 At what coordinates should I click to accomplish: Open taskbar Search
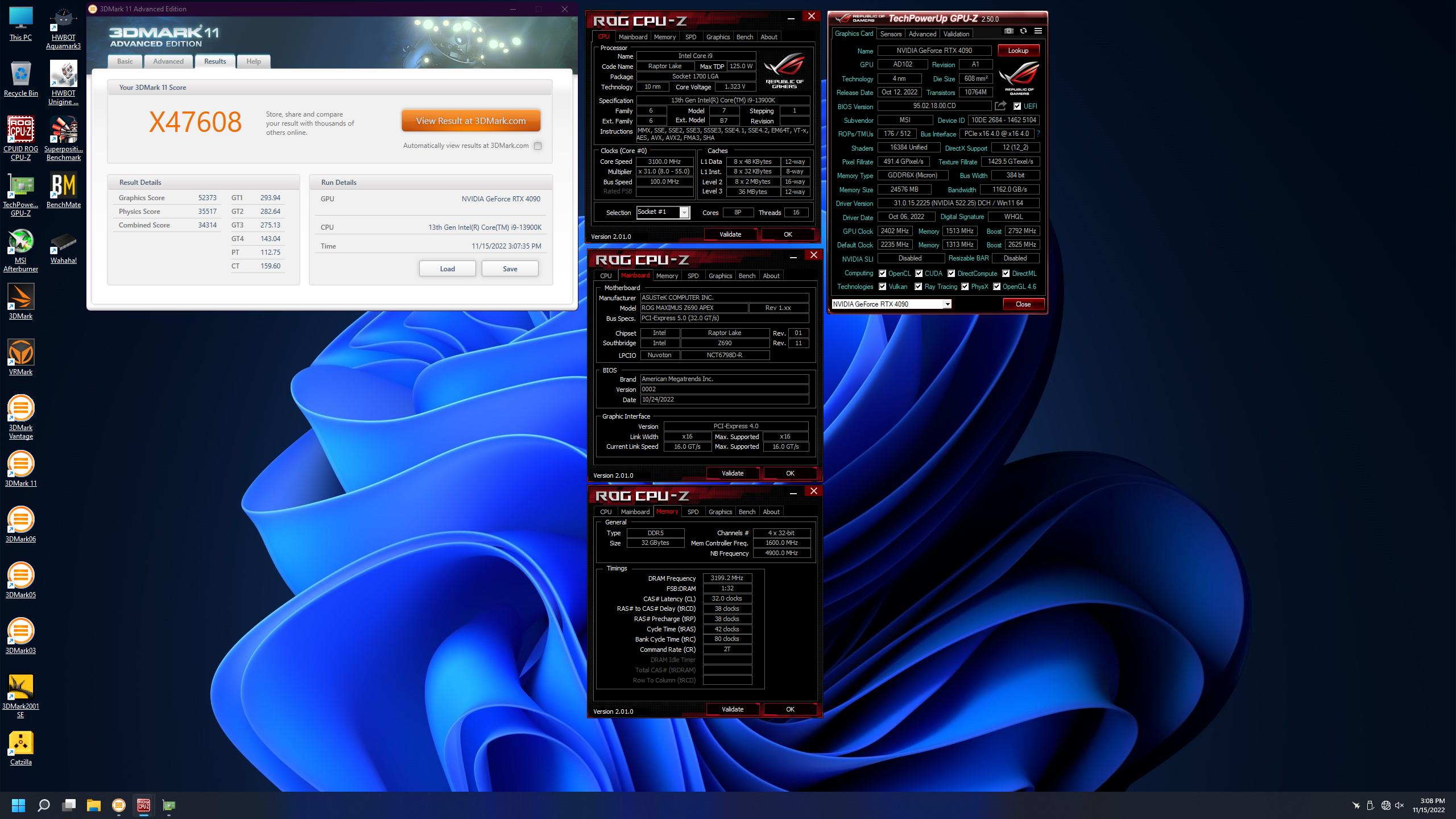point(43,805)
